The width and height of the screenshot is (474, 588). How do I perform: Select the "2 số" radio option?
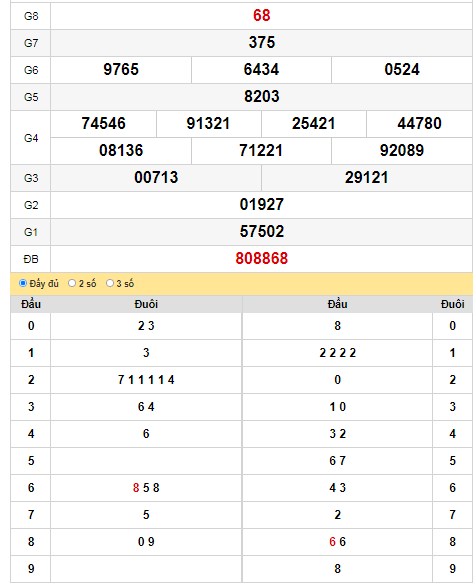pyautogui.click(x=72, y=283)
